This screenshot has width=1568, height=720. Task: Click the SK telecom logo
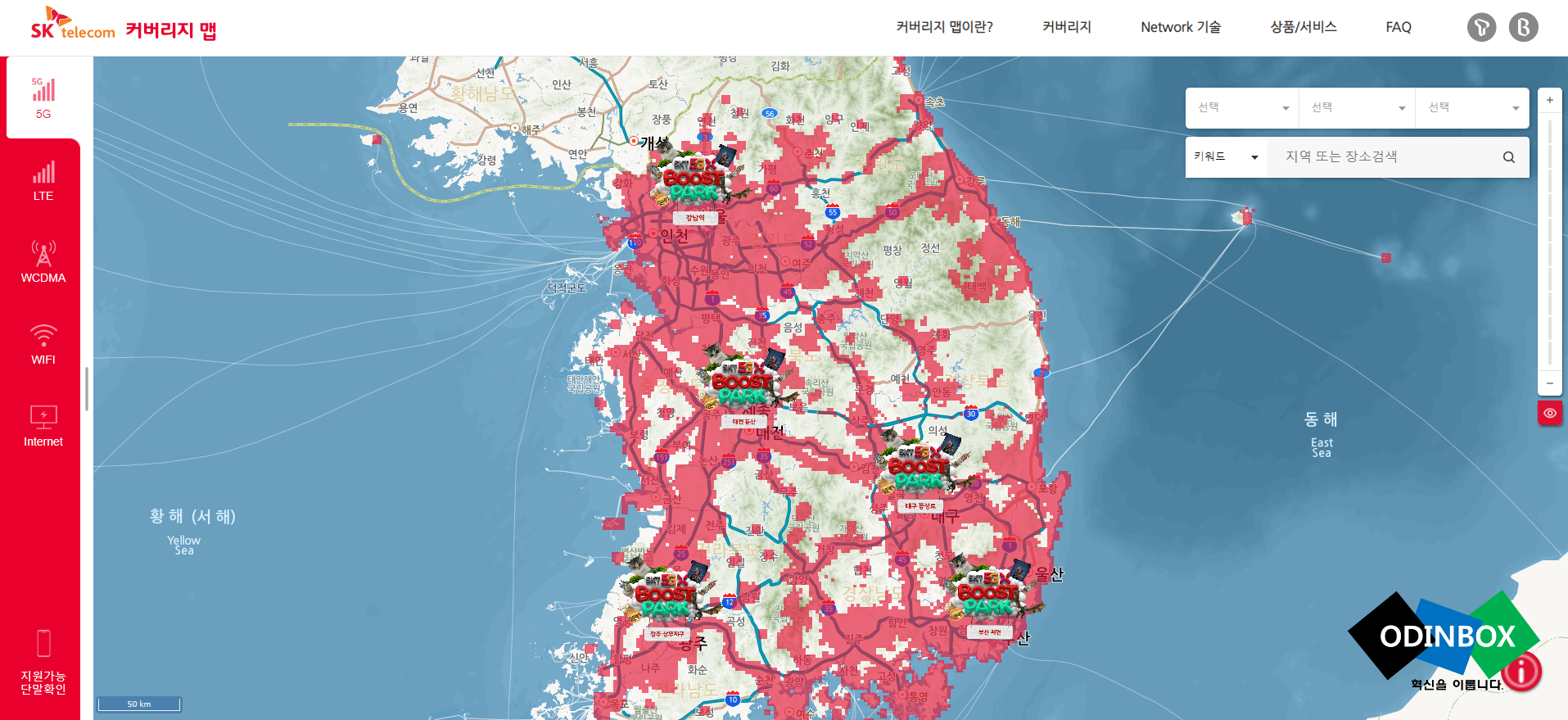(x=73, y=25)
